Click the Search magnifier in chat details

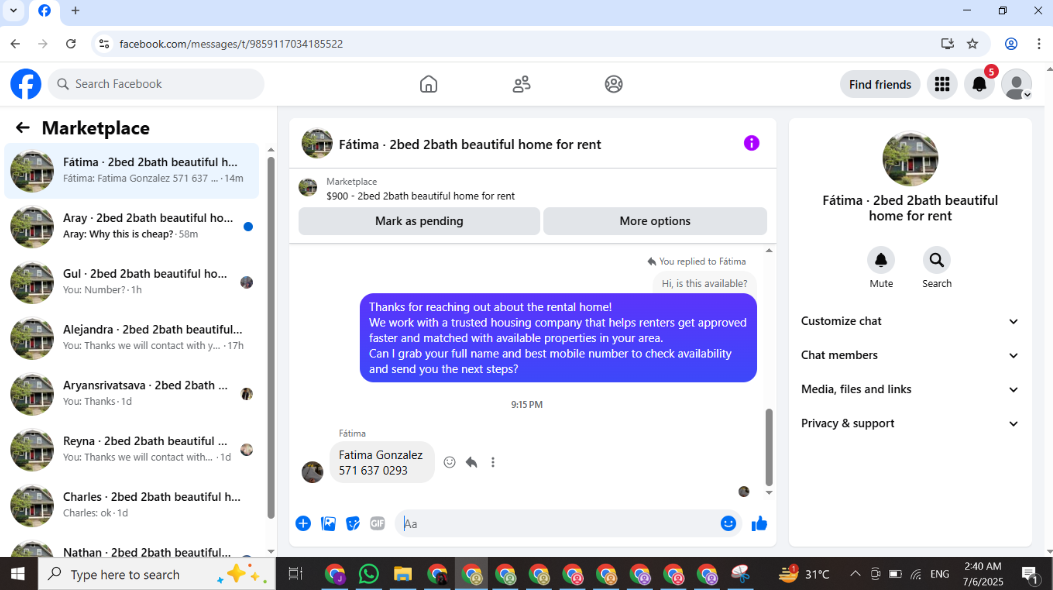click(x=936, y=260)
